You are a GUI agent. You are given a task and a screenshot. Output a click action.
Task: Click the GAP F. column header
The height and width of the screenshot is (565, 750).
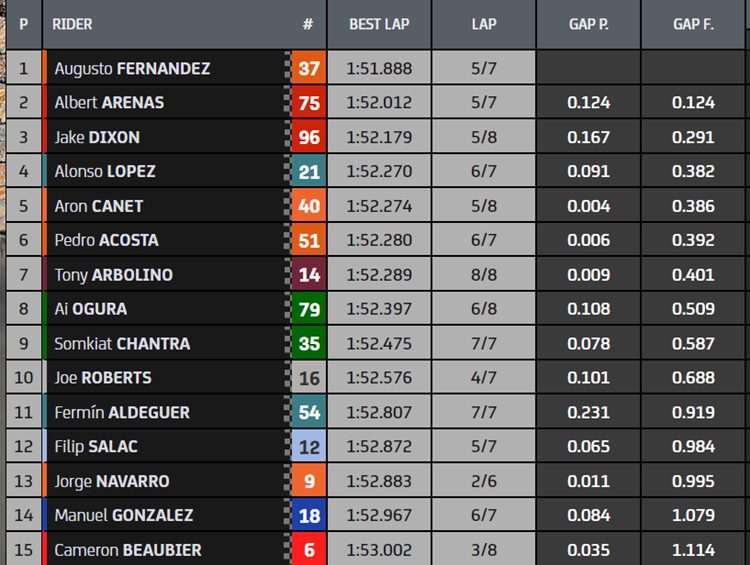[693, 24]
